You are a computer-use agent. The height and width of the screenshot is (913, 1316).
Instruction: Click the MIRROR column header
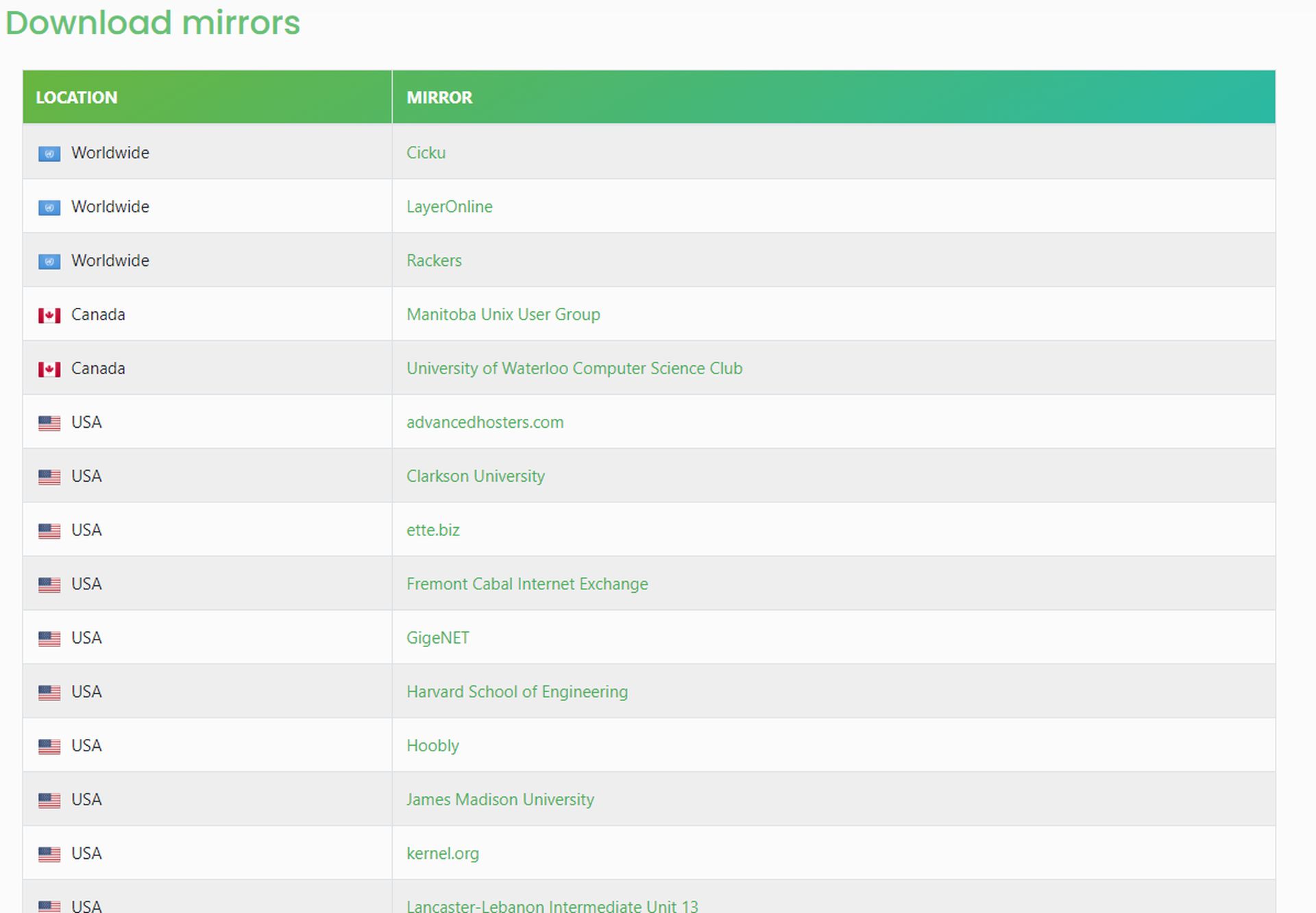tap(833, 97)
